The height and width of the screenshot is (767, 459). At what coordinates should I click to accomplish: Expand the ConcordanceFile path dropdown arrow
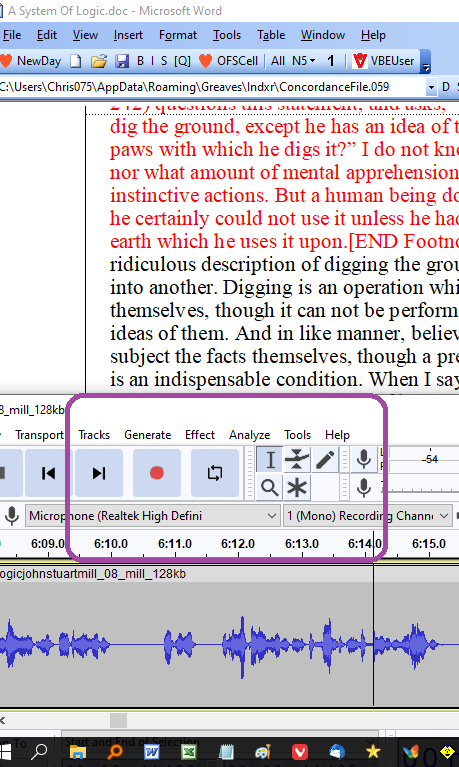coord(431,88)
